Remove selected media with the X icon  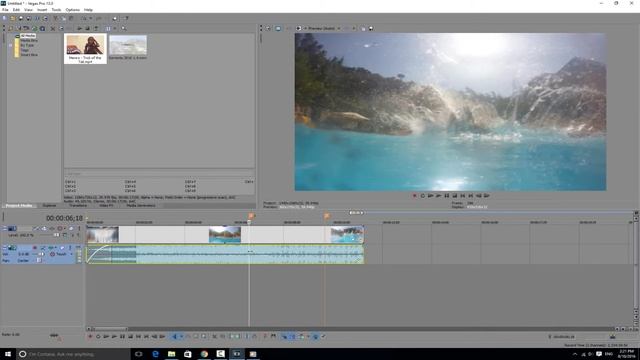tap(53, 29)
